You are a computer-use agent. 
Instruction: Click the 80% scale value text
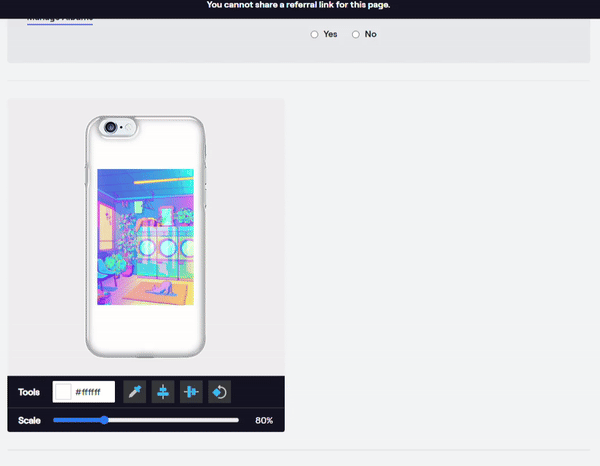264,420
